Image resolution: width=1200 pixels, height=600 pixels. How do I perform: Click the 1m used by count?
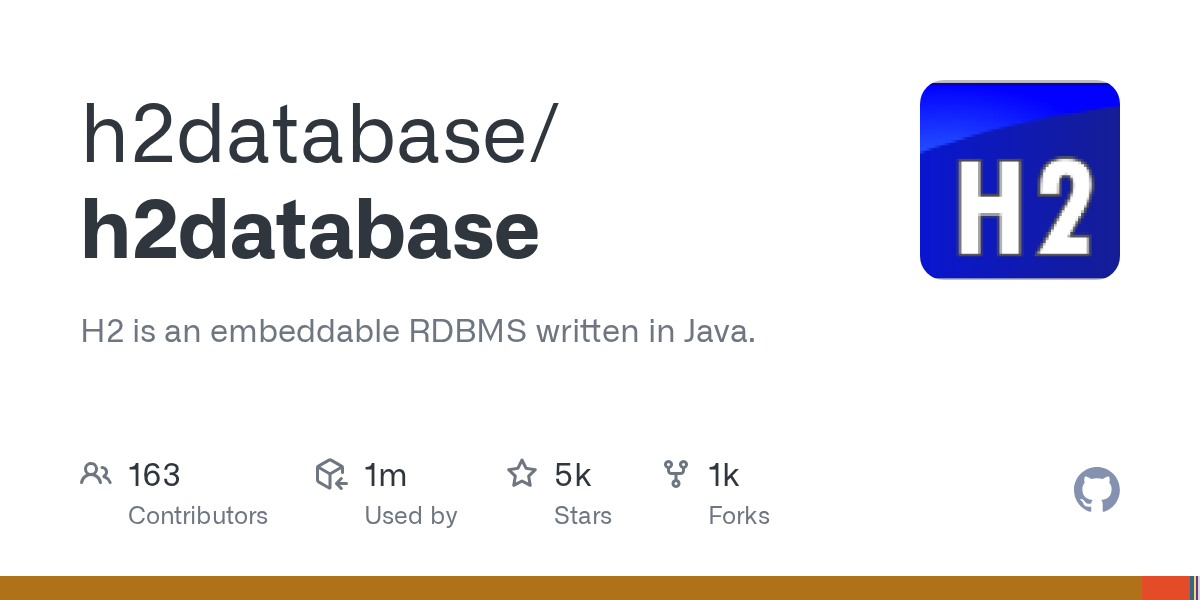click(x=385, y=475)
